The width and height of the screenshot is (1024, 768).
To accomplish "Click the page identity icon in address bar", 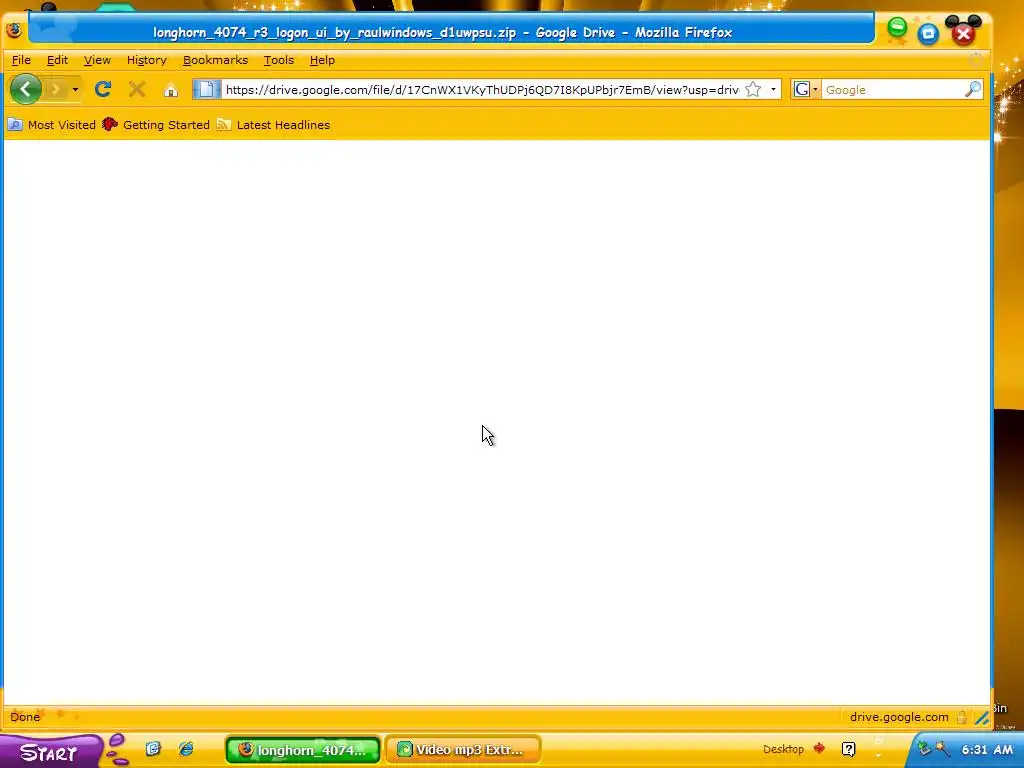I will tap(206, 89).
